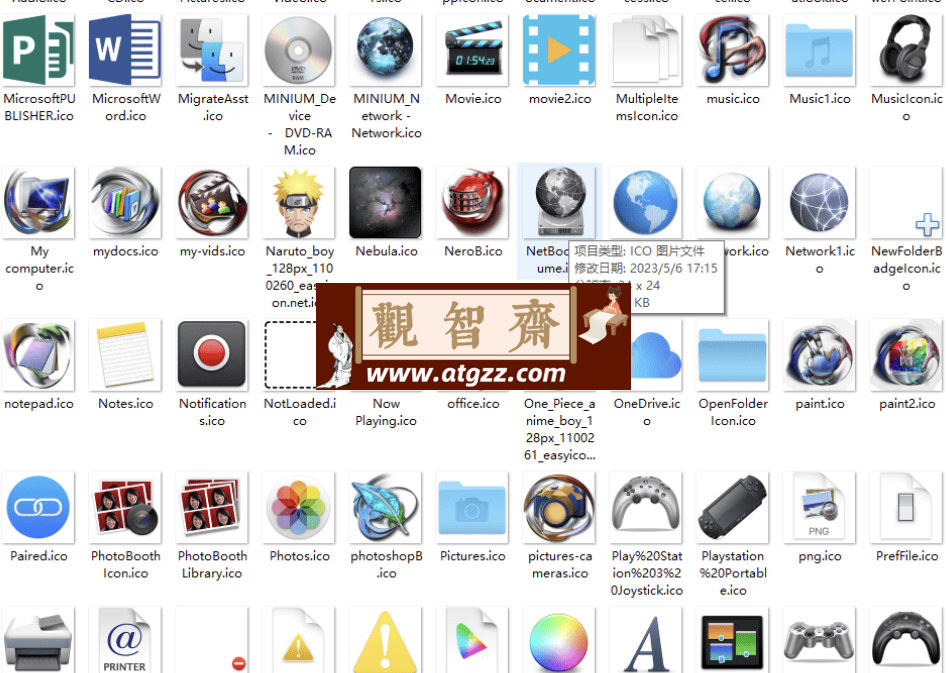Select the movie2.ico filmstrip play icon

coord(559,50)
